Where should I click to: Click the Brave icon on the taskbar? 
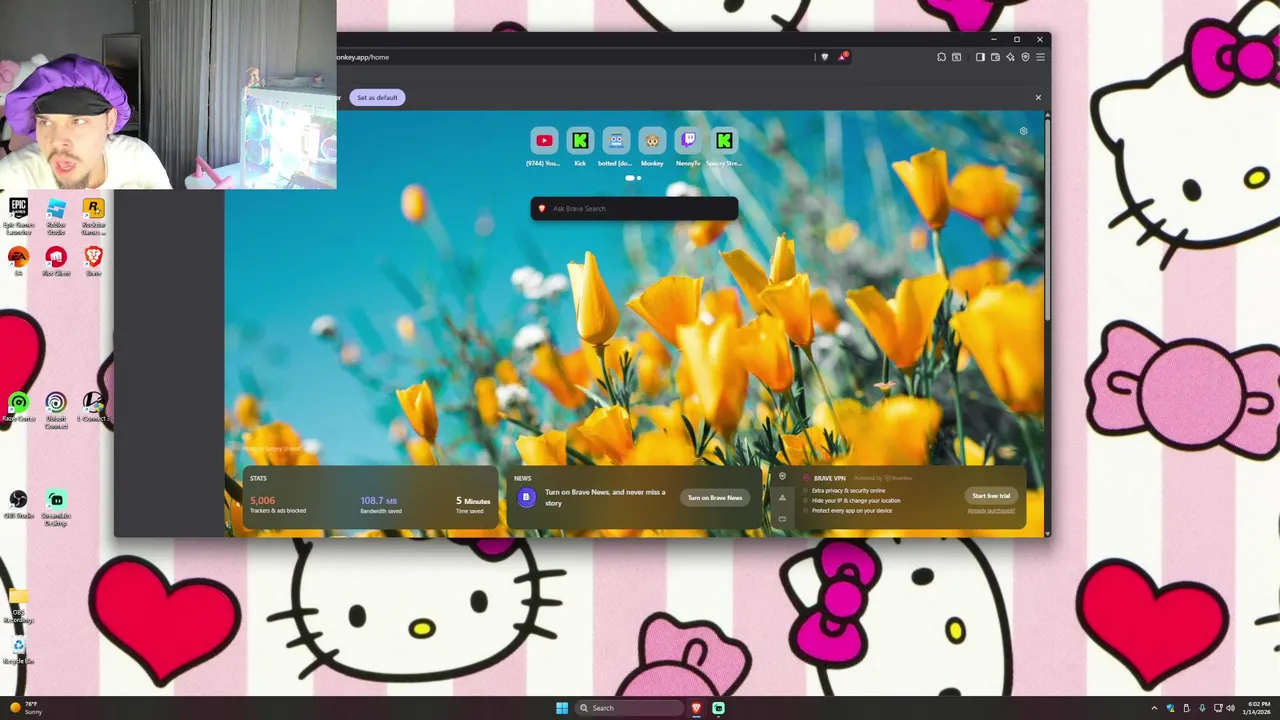[696, 708]
